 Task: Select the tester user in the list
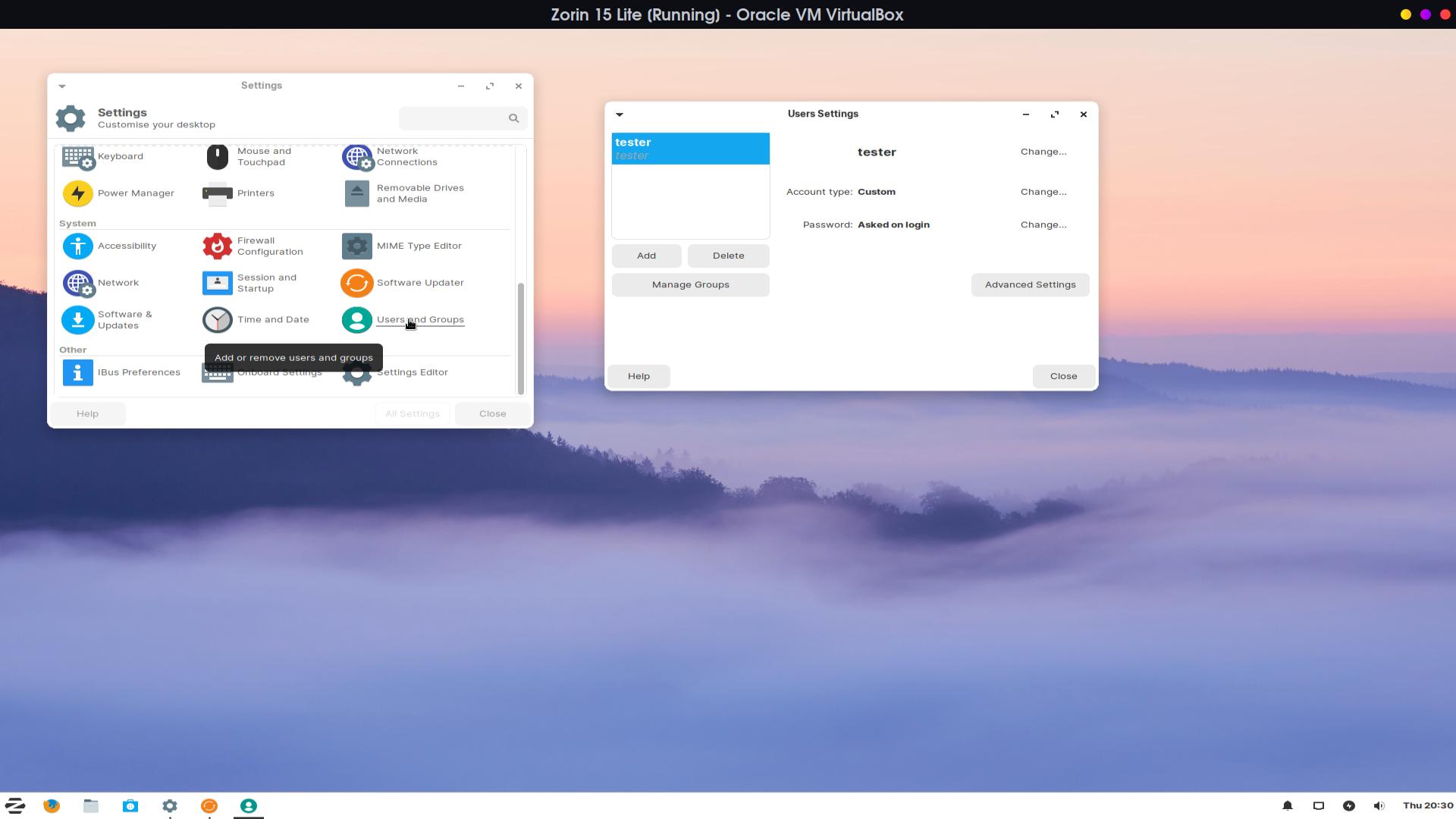[690, 149]
